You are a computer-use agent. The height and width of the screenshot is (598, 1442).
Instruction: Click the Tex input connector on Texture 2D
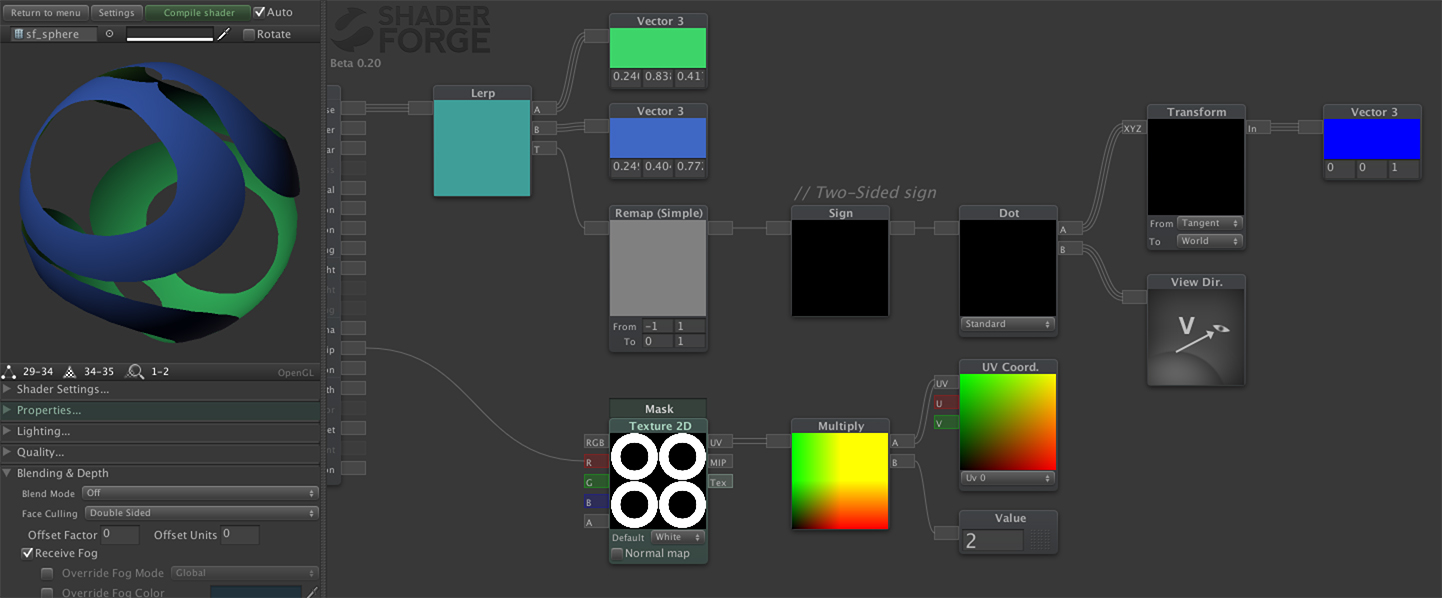point(719,482)
